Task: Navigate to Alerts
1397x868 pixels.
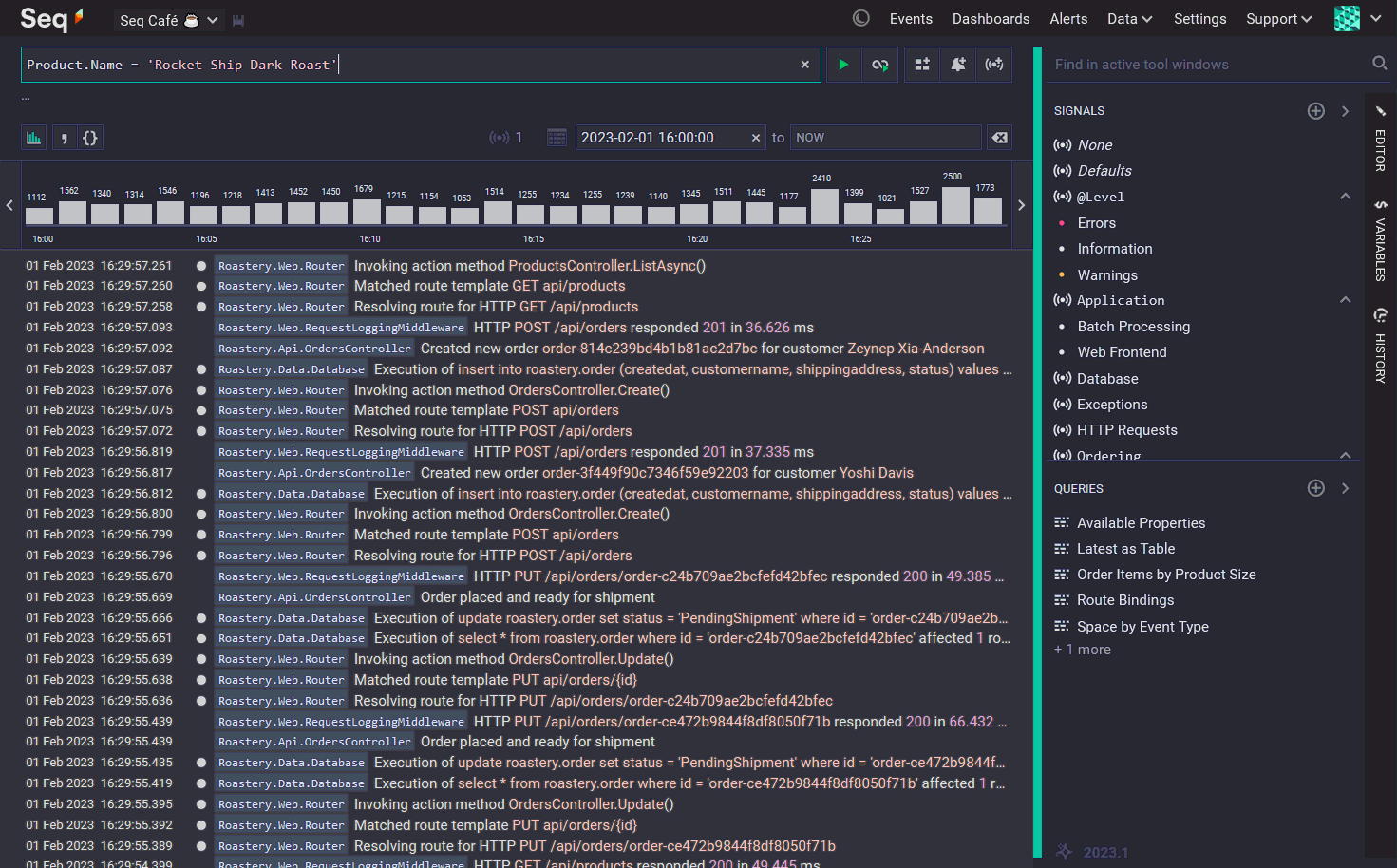Action: click(1068, 19)
